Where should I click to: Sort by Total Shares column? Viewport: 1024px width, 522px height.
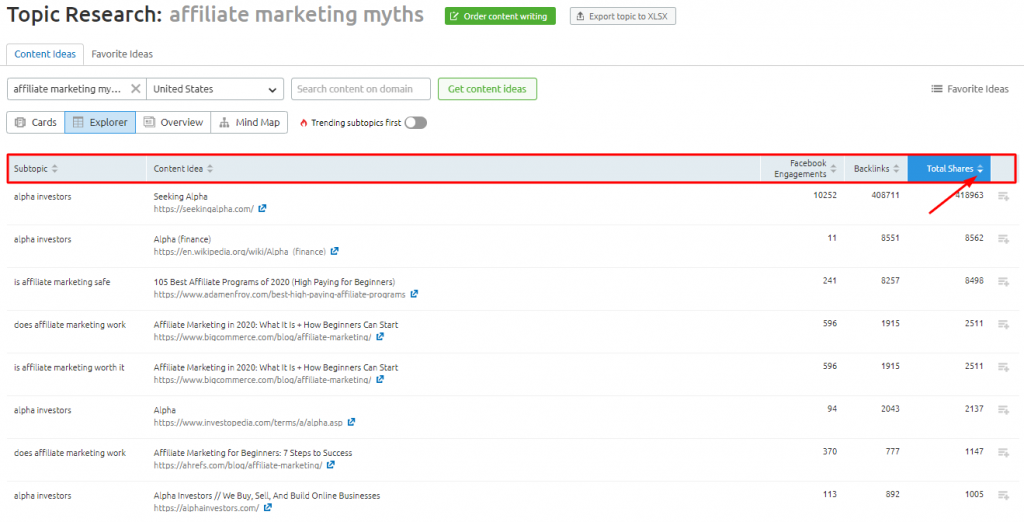[949, 169]
